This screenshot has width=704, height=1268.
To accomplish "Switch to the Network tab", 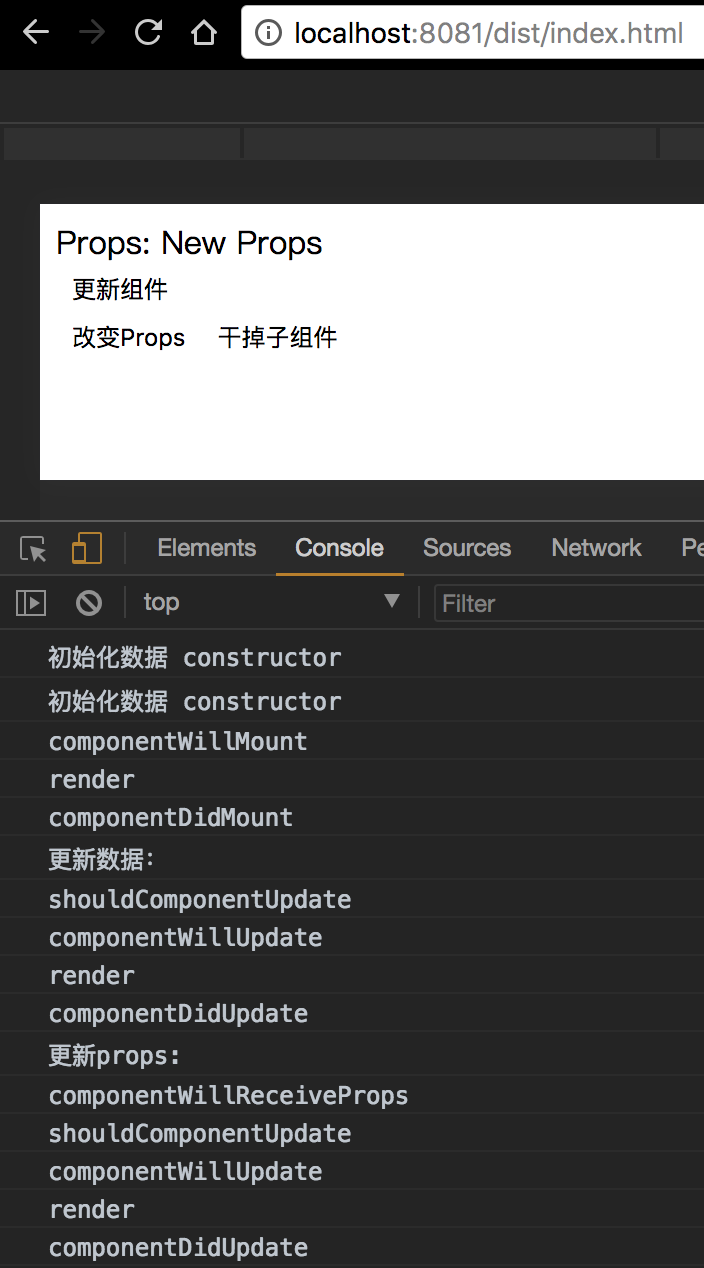I will coord(596,548).
